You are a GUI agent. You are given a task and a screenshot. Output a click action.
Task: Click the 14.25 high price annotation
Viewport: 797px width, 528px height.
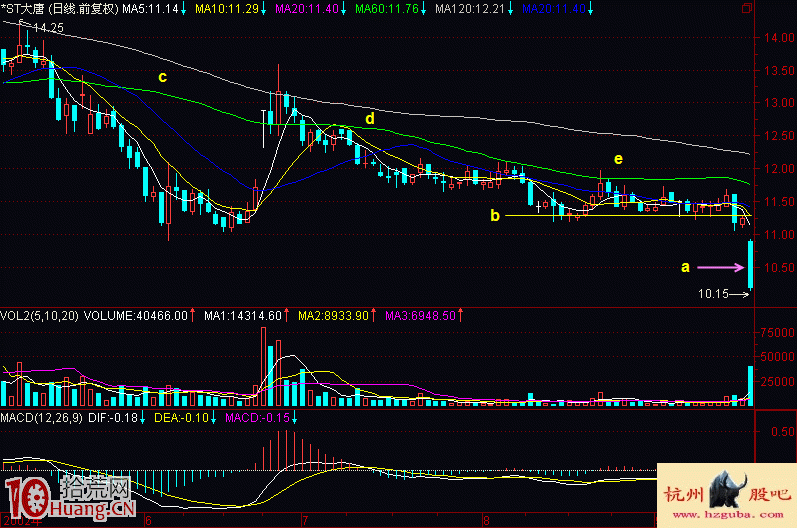coord(48,28)
